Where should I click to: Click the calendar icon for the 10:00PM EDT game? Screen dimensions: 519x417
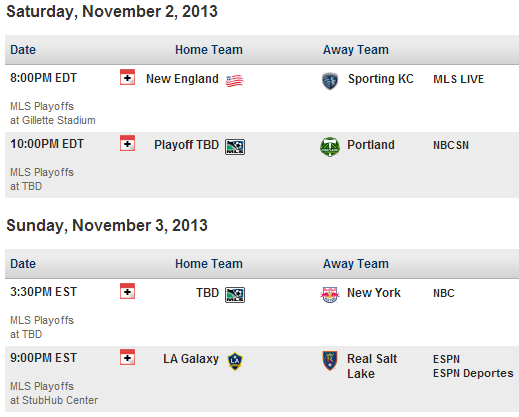coord(127,143)
